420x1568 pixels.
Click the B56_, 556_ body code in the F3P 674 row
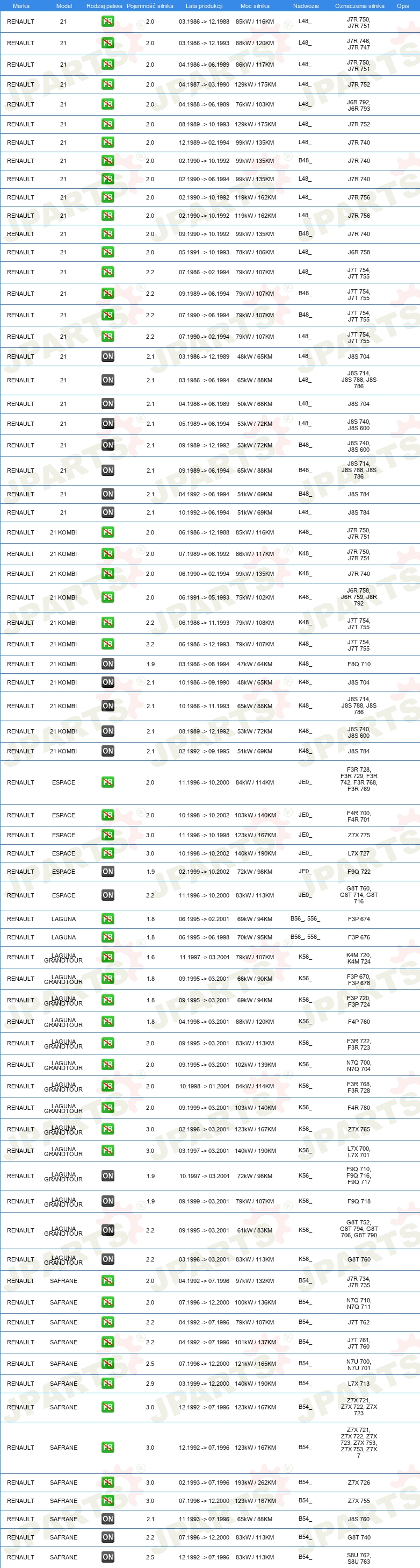305,919
